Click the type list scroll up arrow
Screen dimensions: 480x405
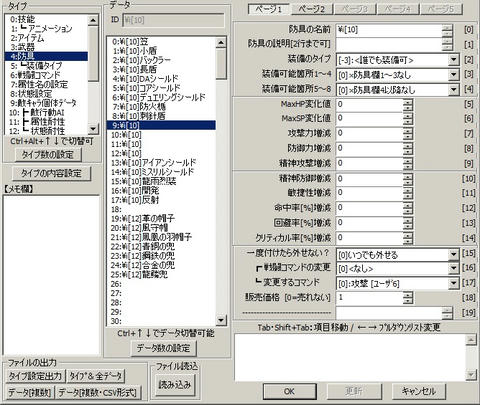pos(93,21)
